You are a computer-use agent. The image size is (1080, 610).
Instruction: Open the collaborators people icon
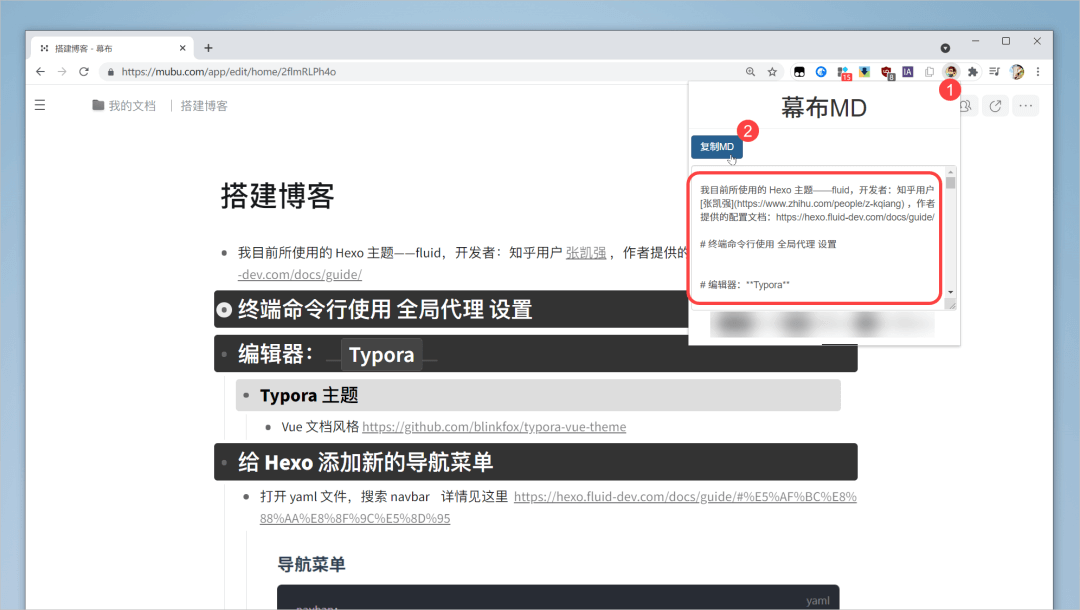pyautogui.click(x=966, y=105)
